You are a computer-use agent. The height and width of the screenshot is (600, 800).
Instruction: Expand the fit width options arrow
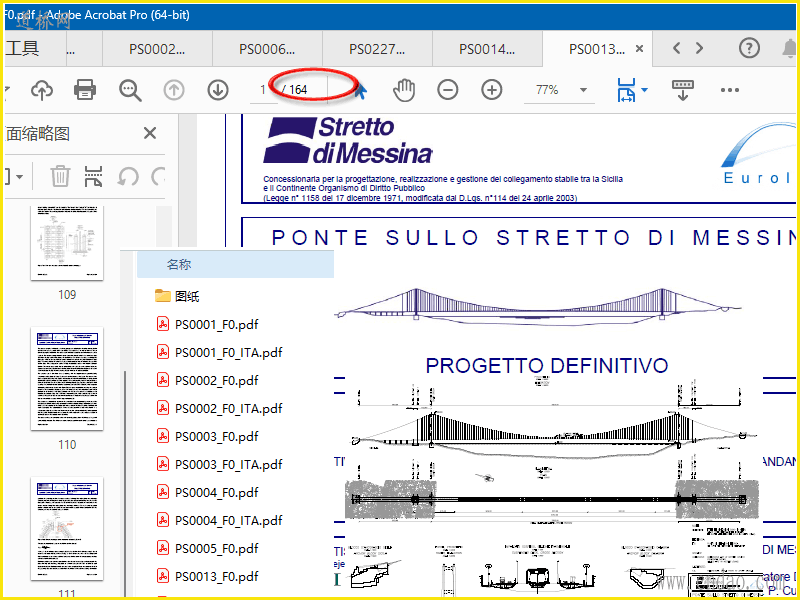tap(644, 90)
